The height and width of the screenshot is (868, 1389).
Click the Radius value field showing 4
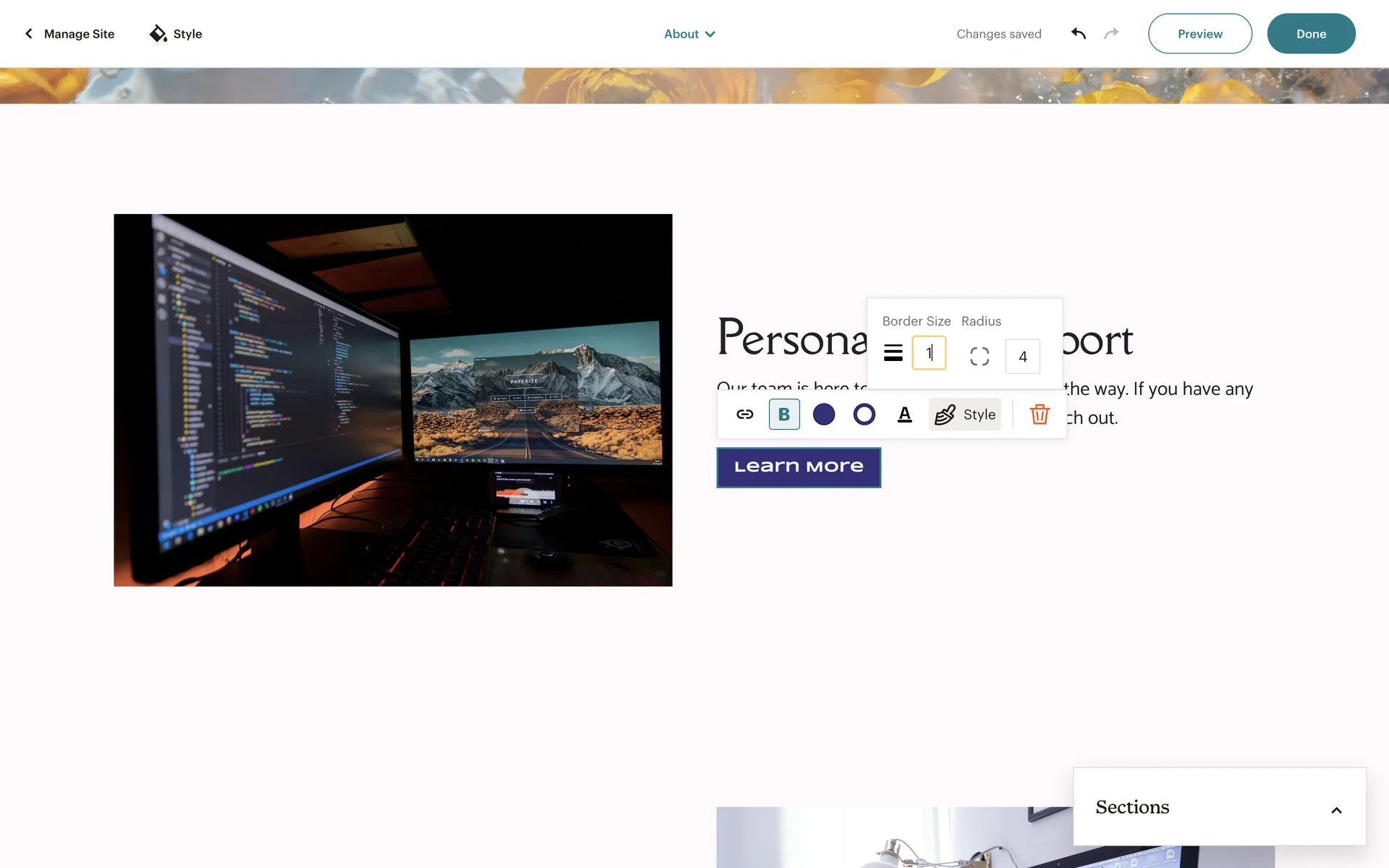click(1022, 357)
